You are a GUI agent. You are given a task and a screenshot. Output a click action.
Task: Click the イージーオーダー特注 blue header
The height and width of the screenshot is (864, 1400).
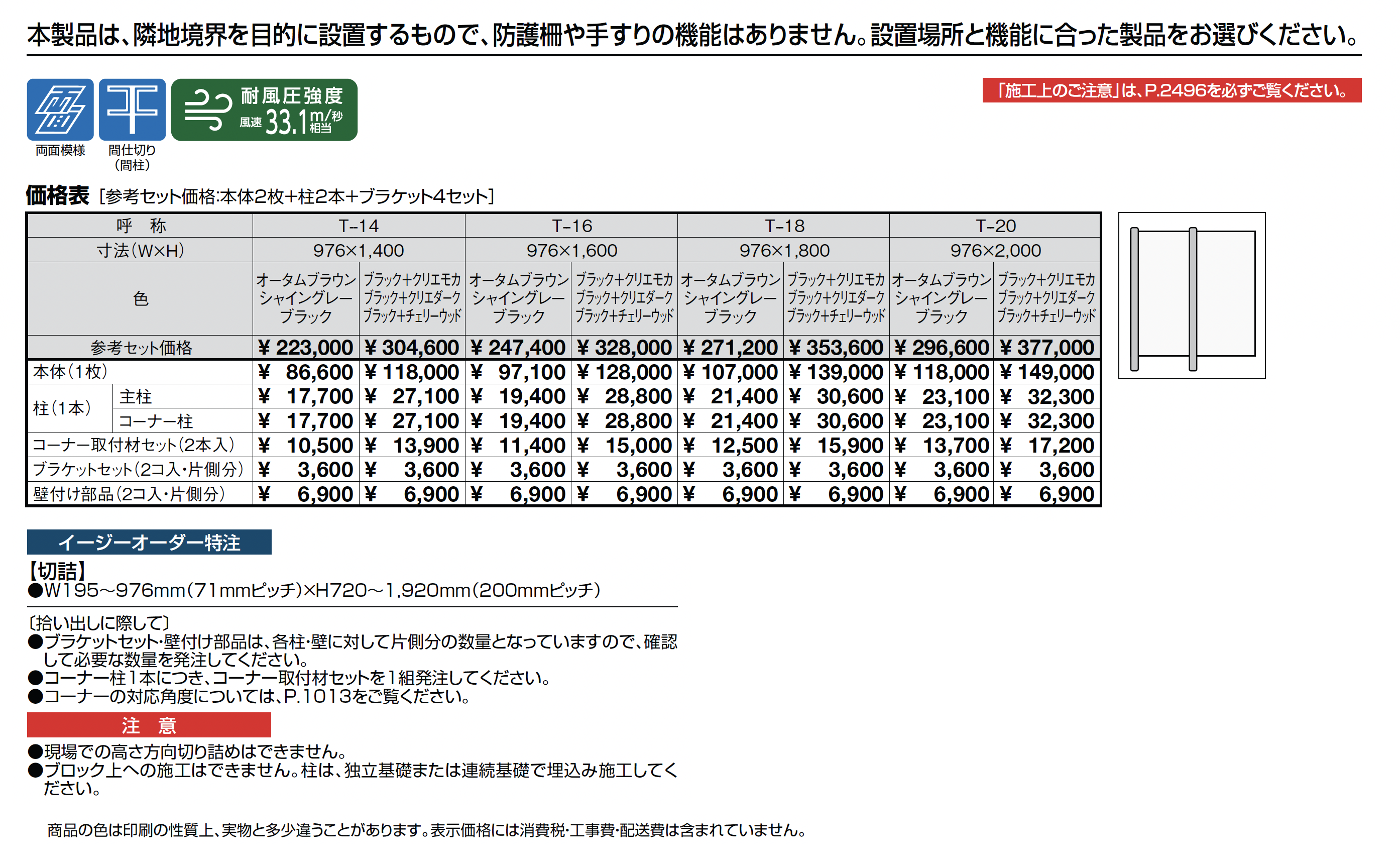point(149,543)
